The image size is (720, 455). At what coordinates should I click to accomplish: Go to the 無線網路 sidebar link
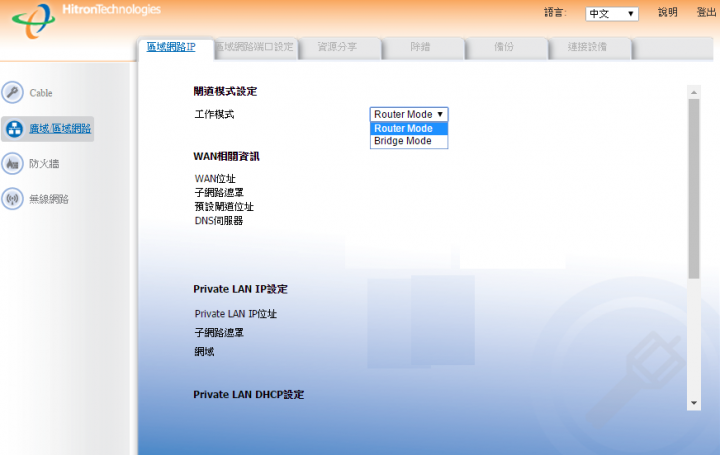49,199
